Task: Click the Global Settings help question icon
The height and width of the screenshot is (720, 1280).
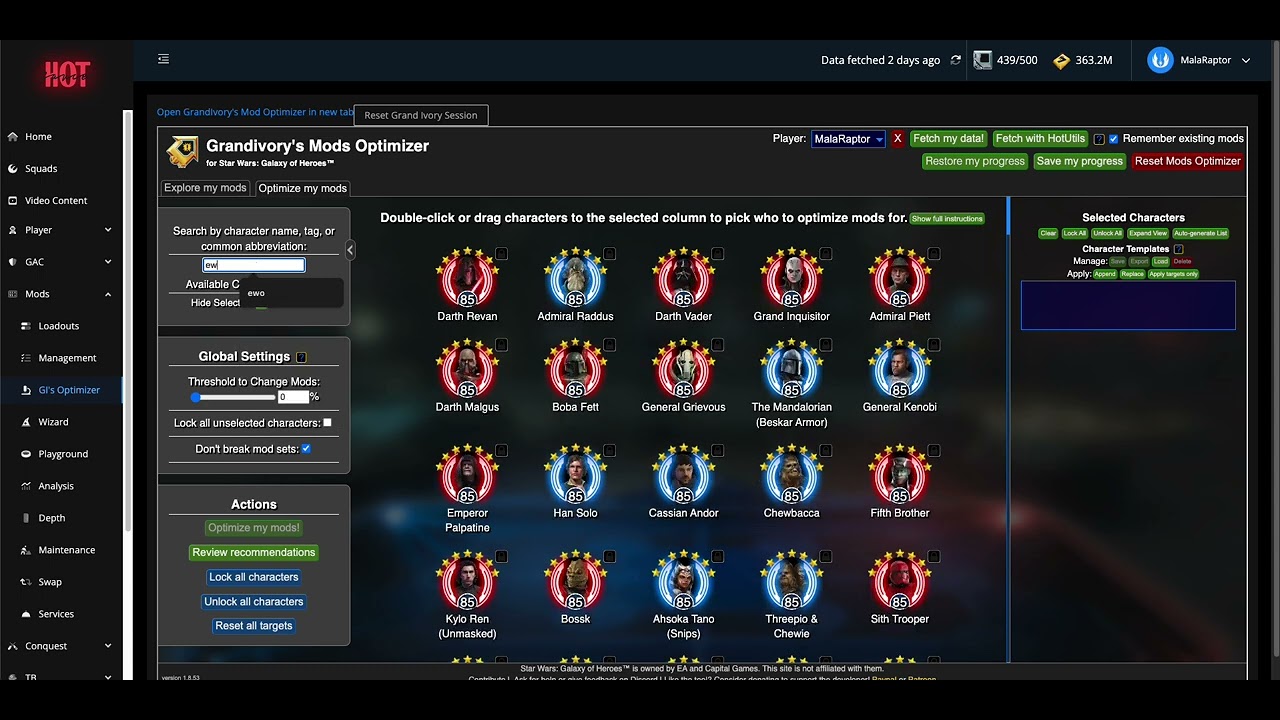Action: tap(301, 357)
